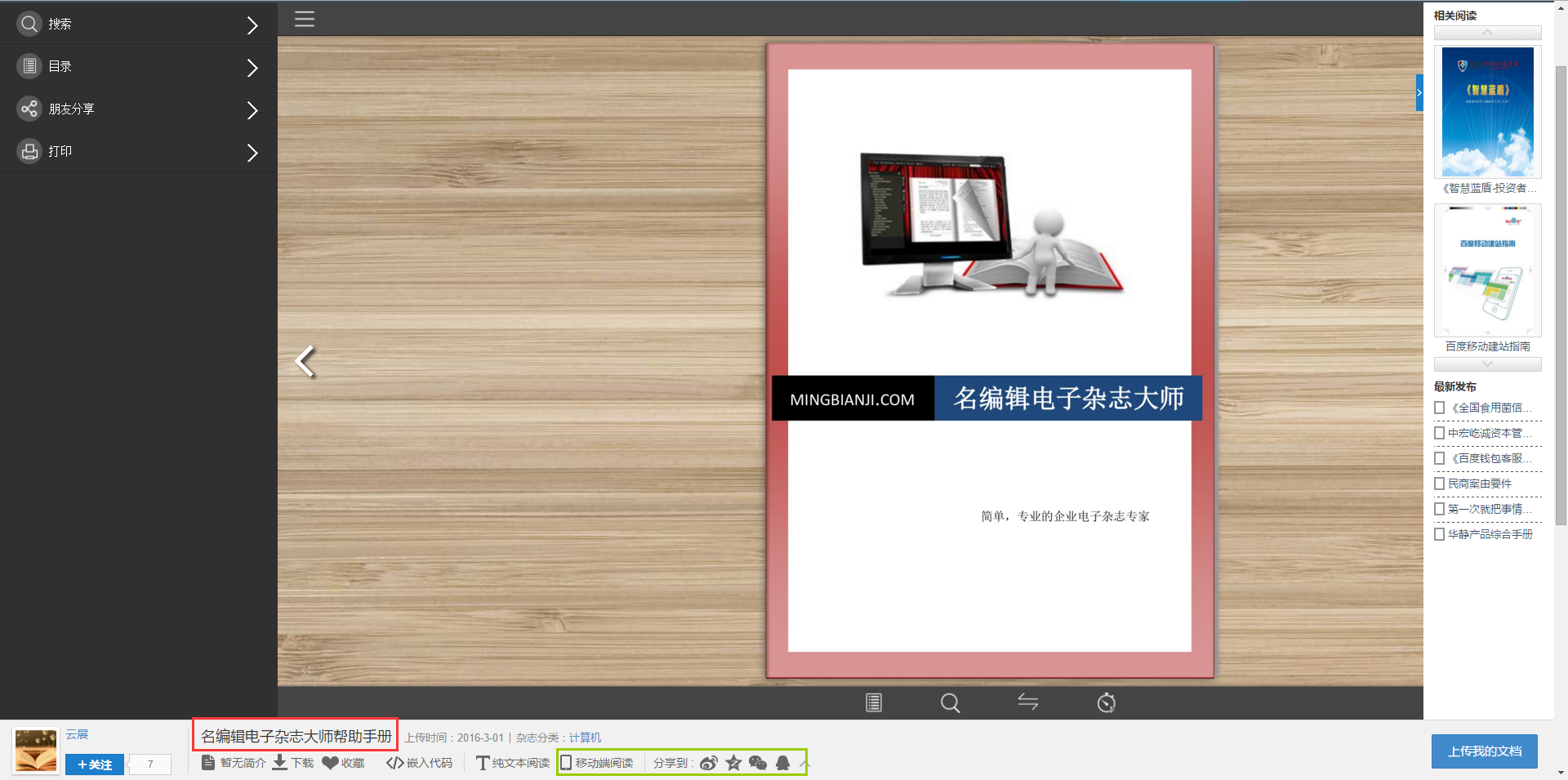
Task: Share to Weibo icon
Action: click(x=709, y=763)
